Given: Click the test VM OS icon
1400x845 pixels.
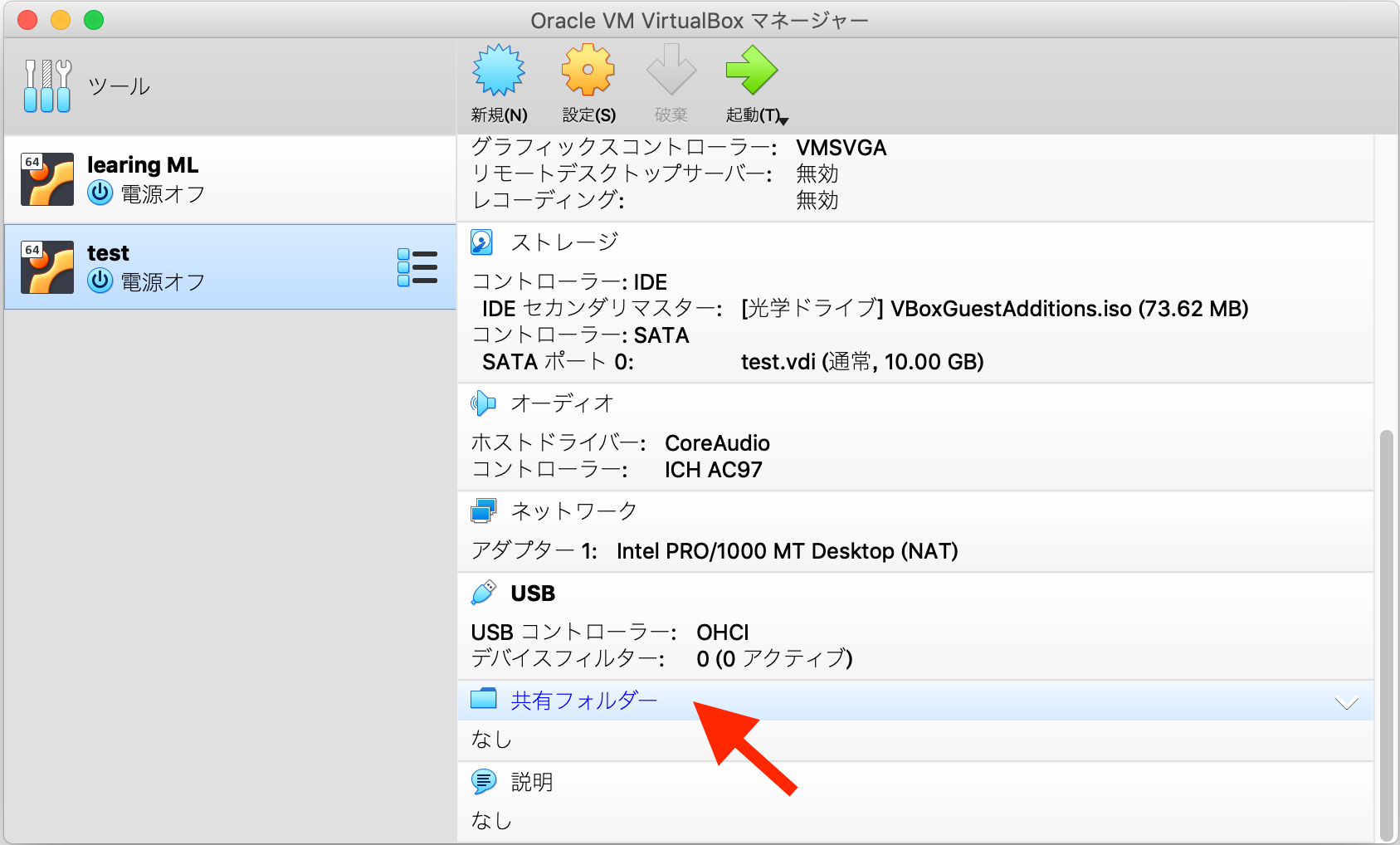Looking at the screenshot, I should click(x=47, y=266).
